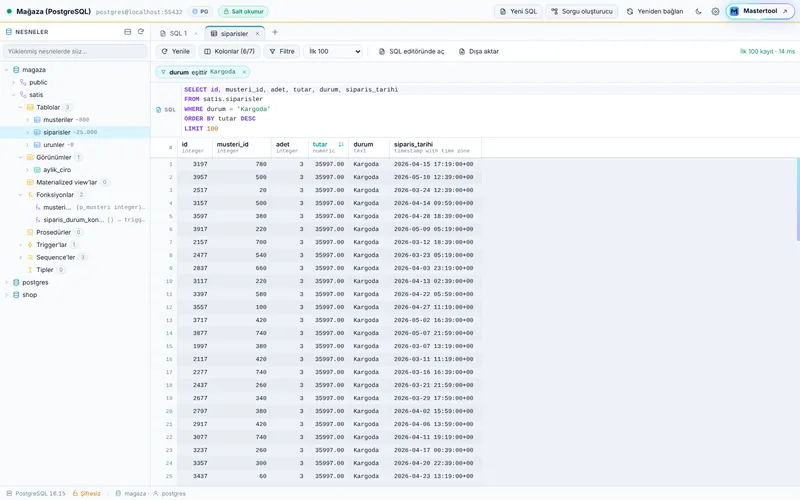Click the musteriler table icon
The width and height of the screenshot is (800, 500).
37,120
